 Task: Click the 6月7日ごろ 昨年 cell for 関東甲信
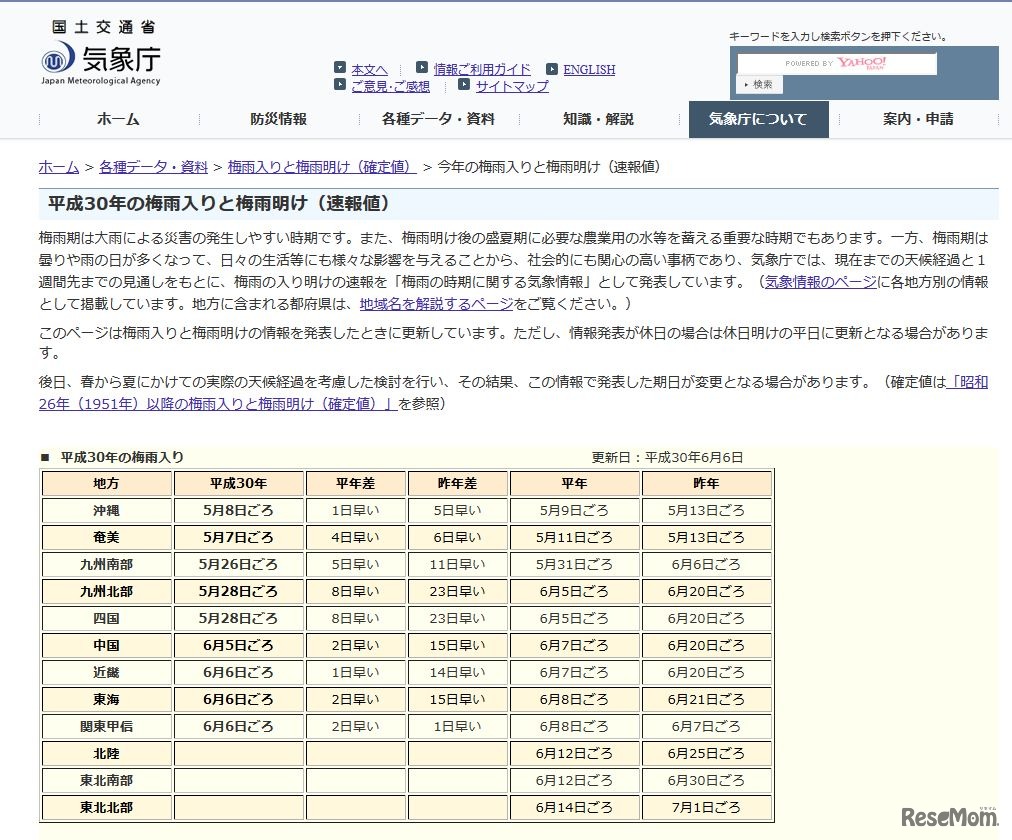pos(707,727)
